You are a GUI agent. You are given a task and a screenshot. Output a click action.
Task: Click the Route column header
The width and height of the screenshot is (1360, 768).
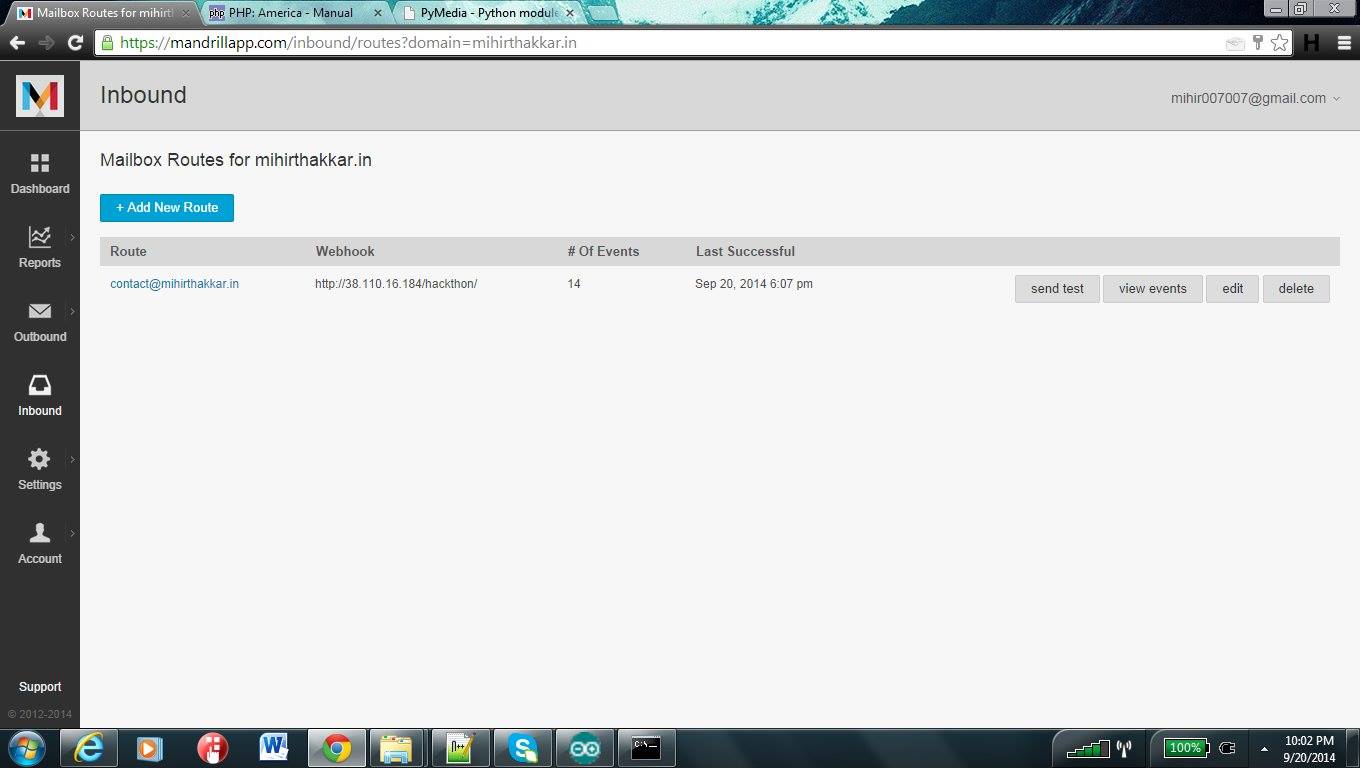[128, 251]
